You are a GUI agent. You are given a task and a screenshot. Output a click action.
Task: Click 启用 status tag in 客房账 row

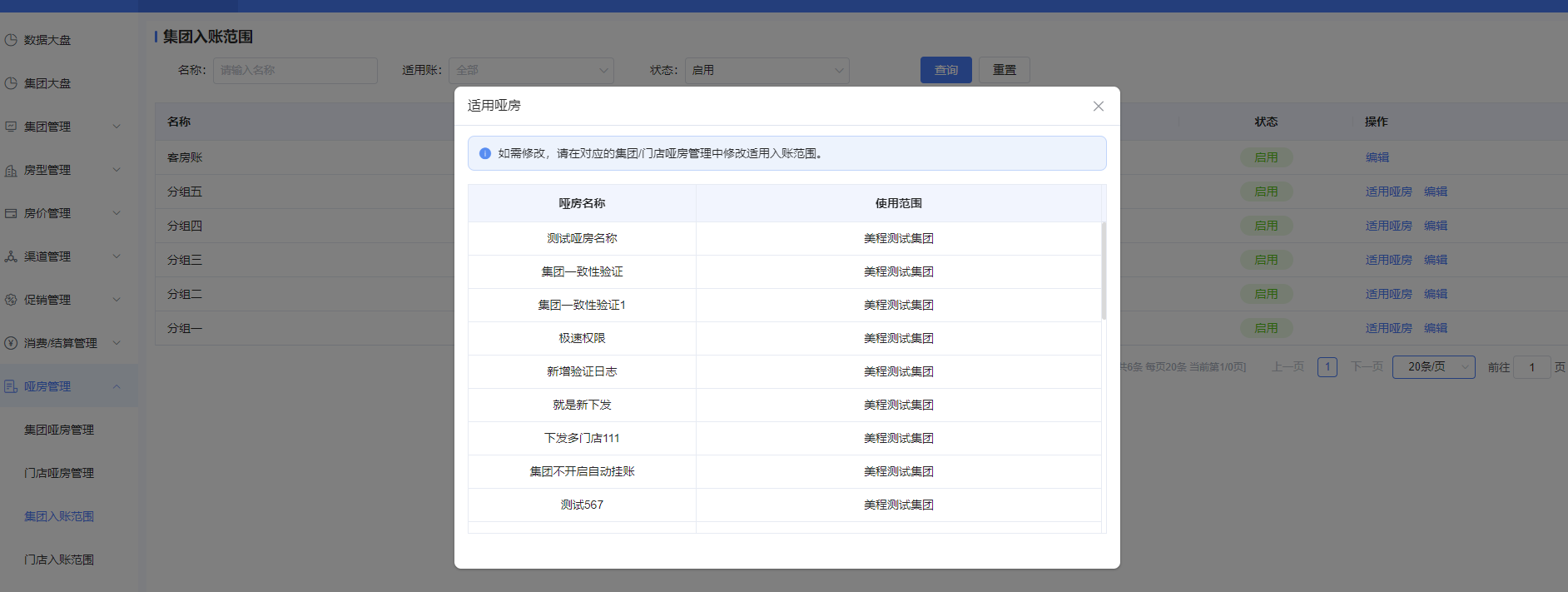point(1266,157)
